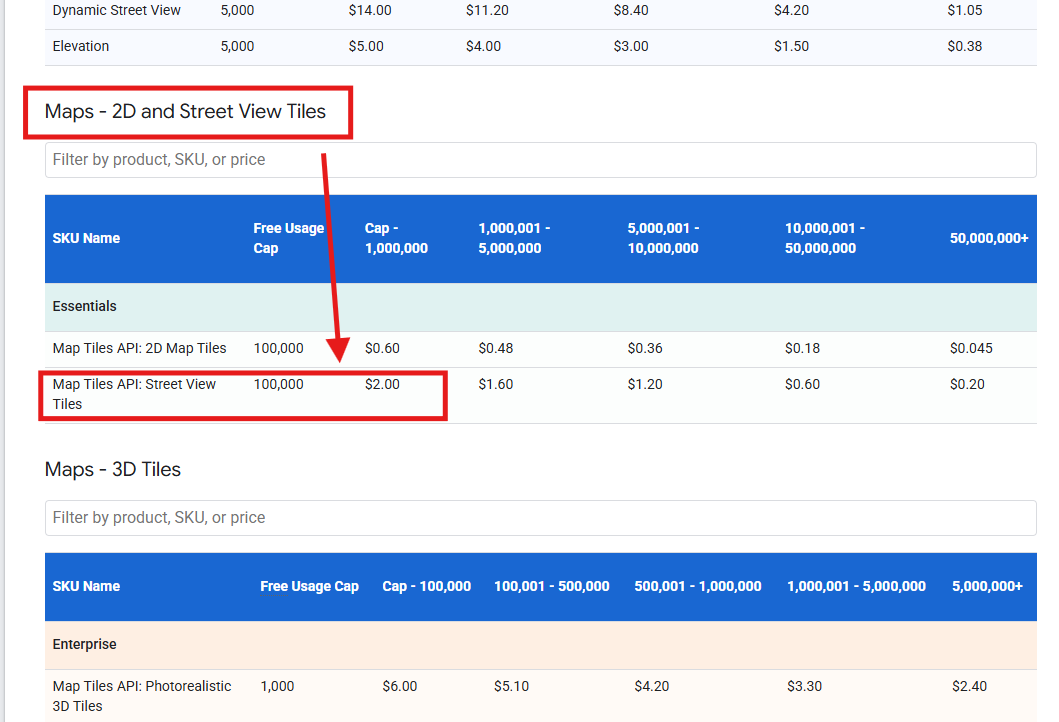1059x722 pixels.
Task: Select the "5,000,000+" column header
Action: click(987, 586)
